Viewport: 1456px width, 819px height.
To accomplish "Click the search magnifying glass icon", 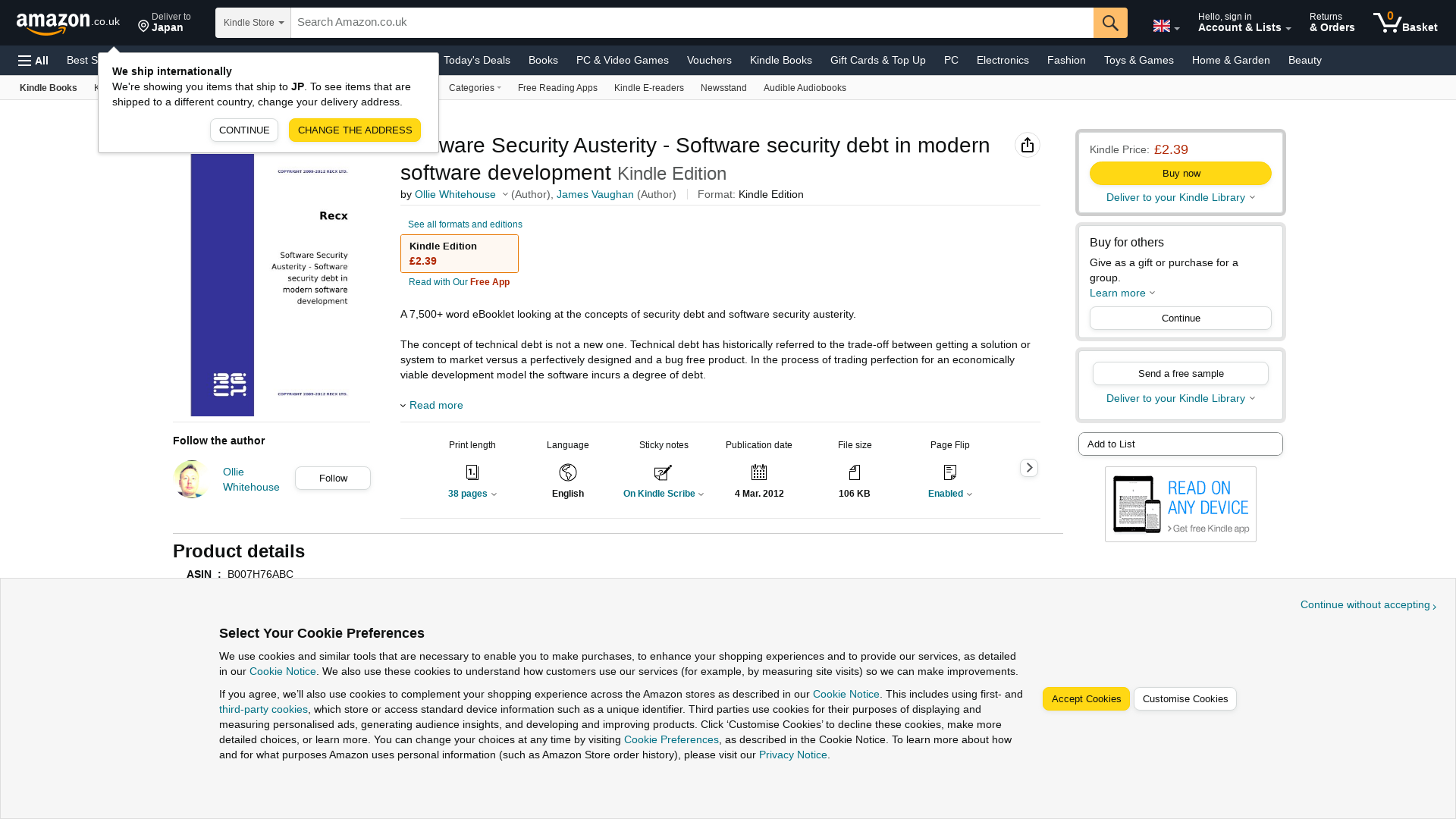I will tap(1110, 22).
